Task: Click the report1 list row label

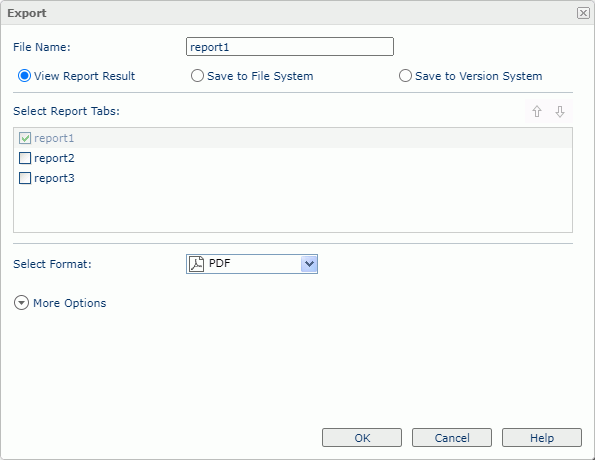Action: 54,138
